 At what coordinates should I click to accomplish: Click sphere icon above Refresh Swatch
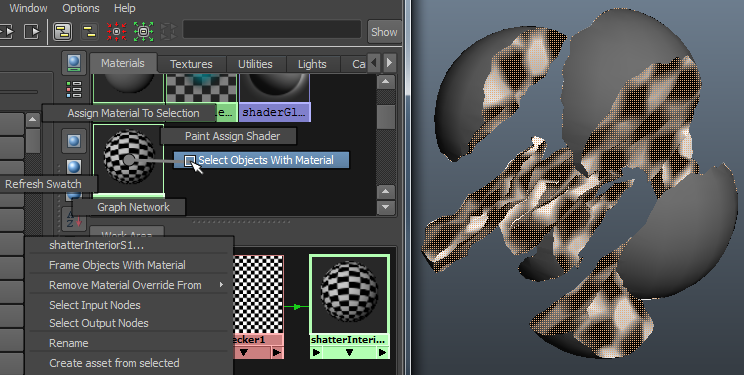pos(74,167)
